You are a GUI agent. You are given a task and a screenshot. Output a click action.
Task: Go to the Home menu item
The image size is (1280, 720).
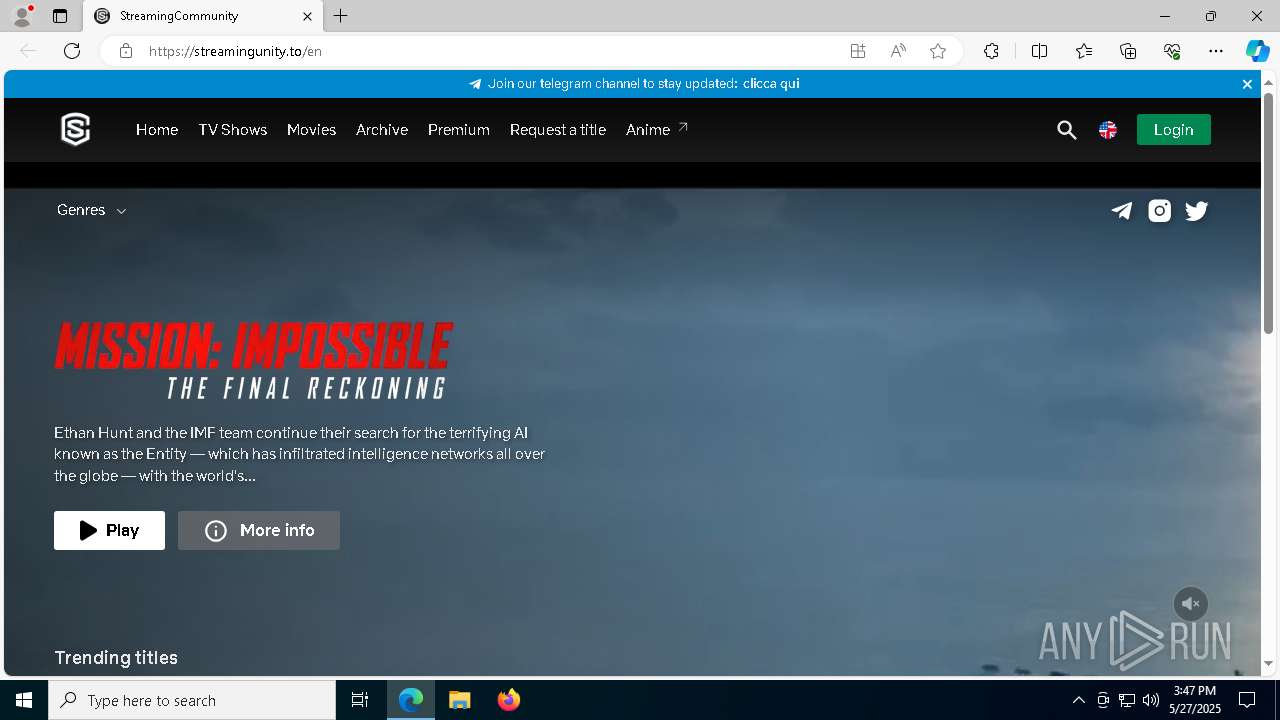tap(157, 130)
